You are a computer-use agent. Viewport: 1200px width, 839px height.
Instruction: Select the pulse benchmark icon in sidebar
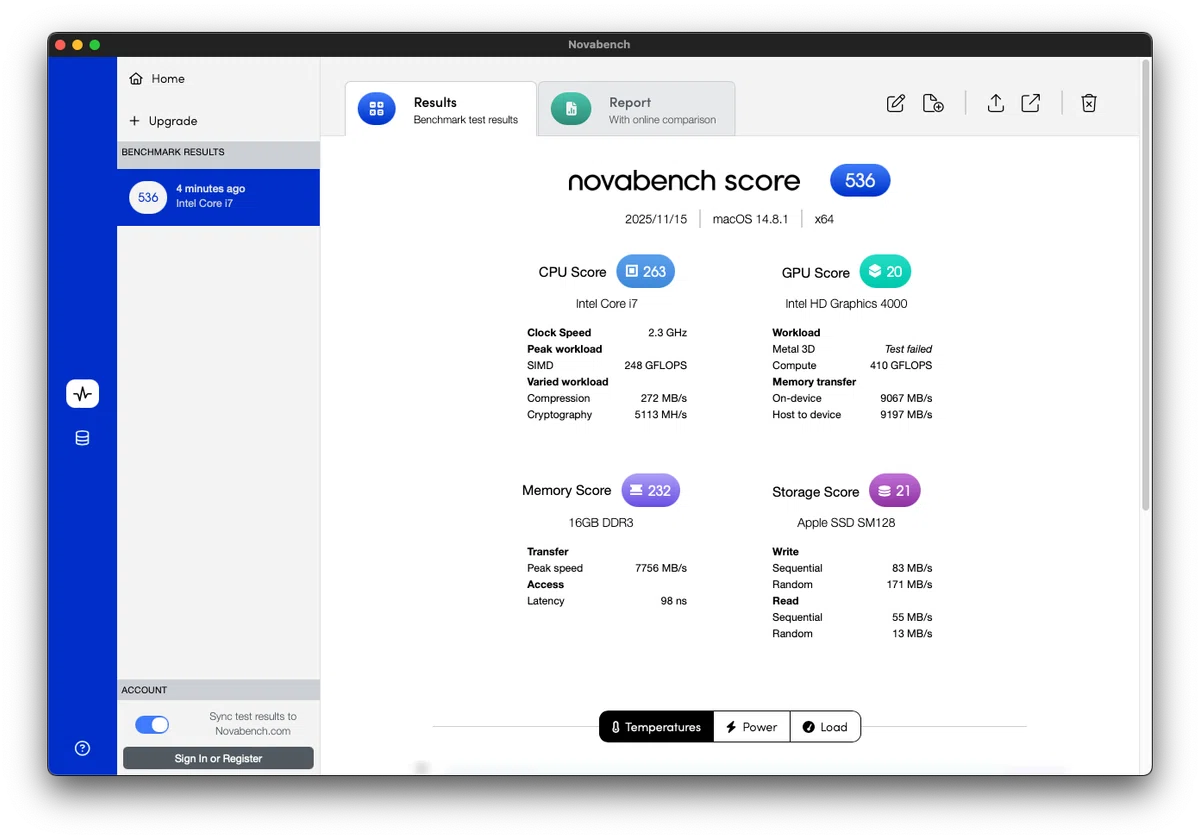[83, 394]
